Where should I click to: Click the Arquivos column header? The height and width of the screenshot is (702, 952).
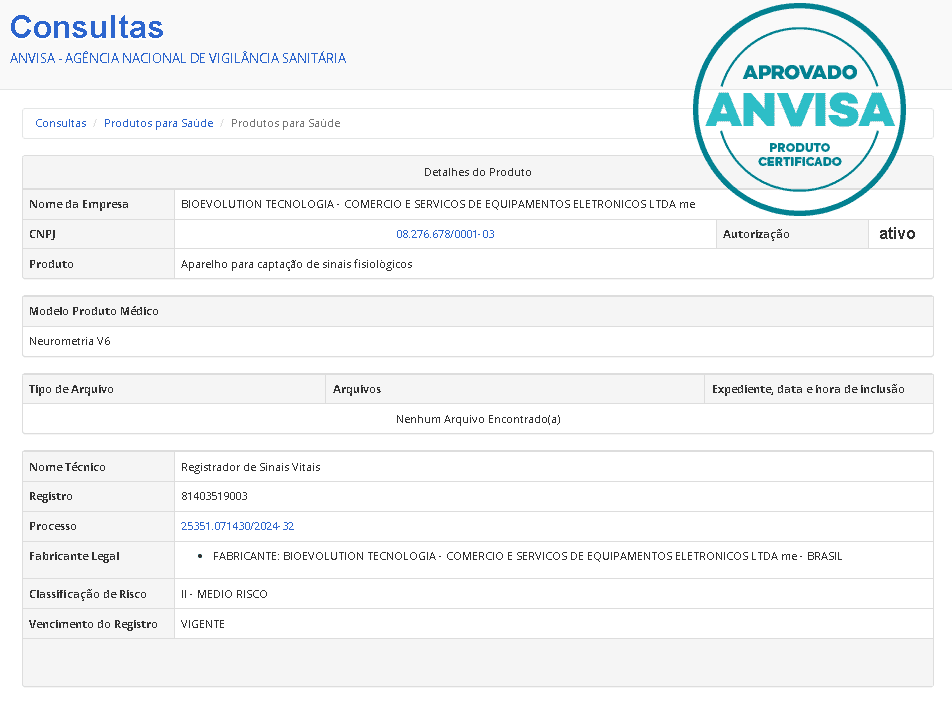pos(357,389)
